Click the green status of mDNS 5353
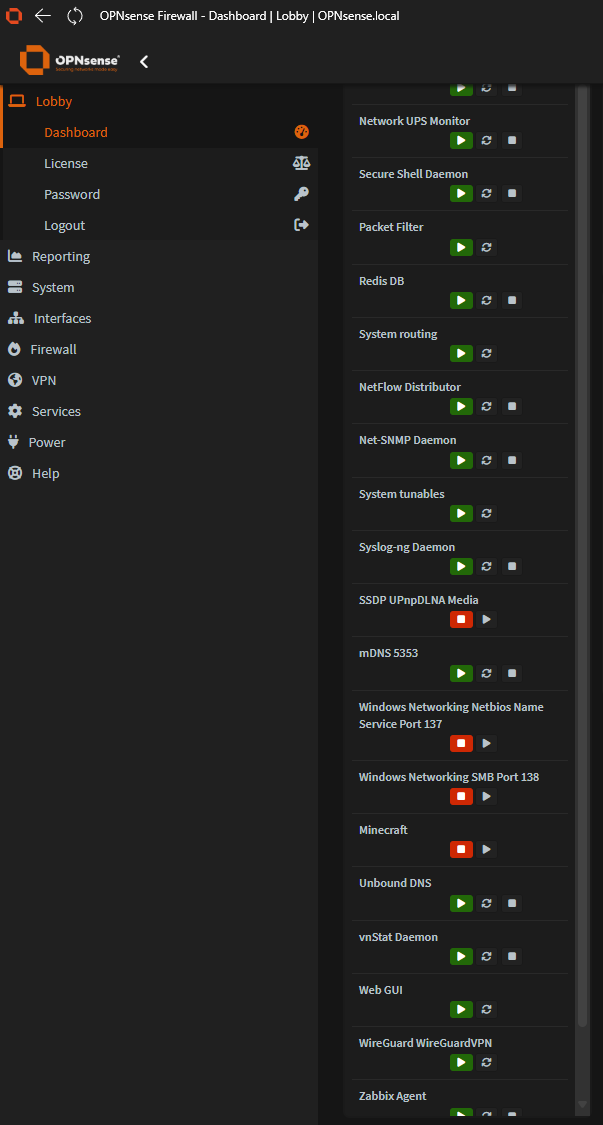 click(460, 673)
